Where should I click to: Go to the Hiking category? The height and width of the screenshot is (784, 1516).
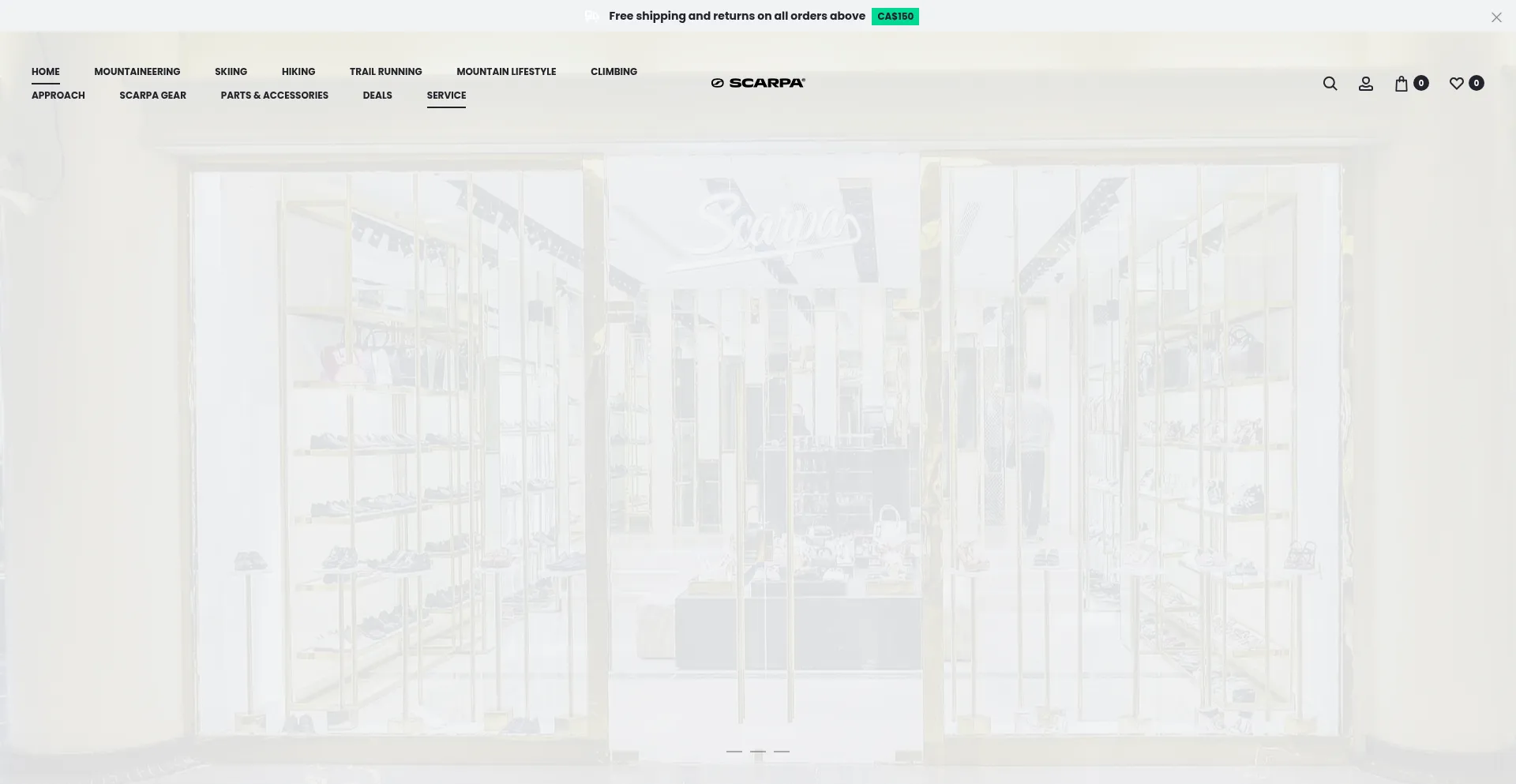tap(298, 72)
